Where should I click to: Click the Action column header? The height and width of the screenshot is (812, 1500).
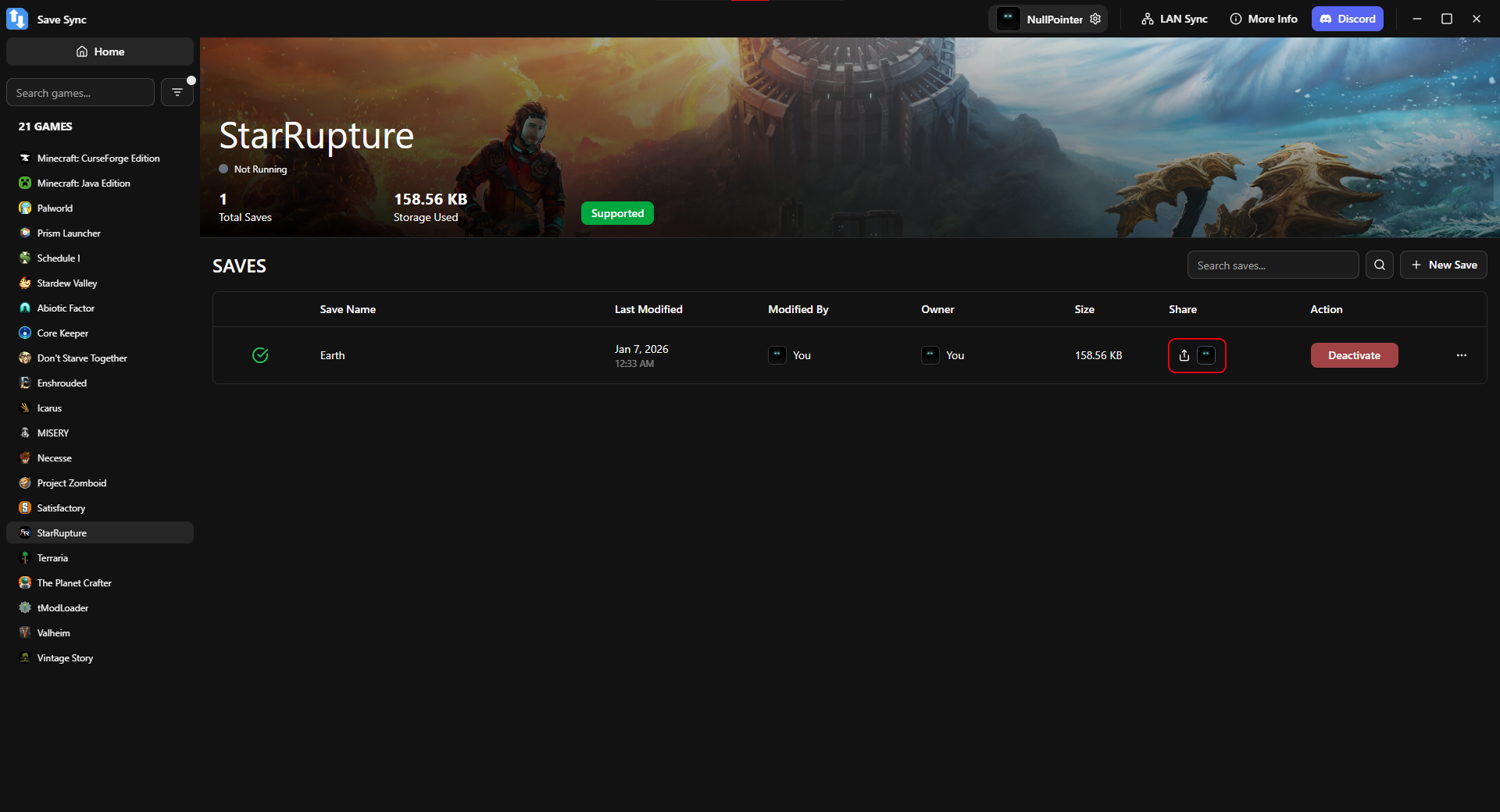click(1327, 309)
